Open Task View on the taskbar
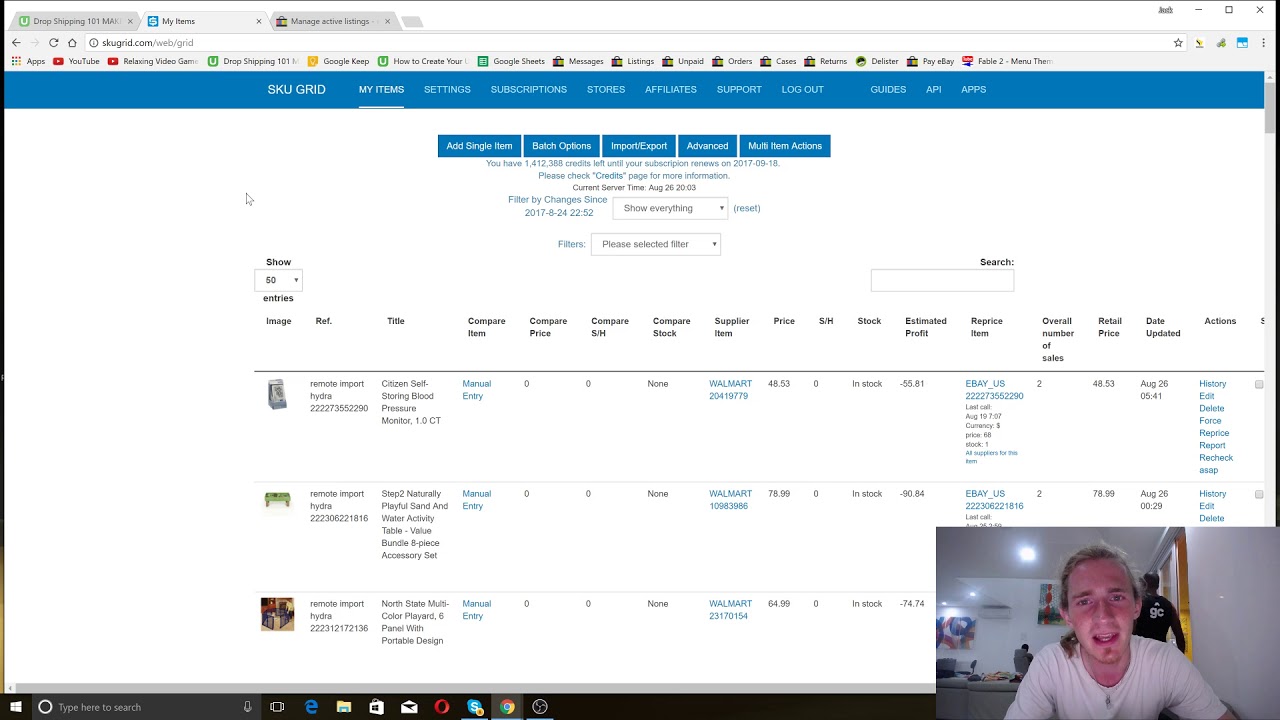Viewport: 1280px width, 720px height. click(277, 707)
